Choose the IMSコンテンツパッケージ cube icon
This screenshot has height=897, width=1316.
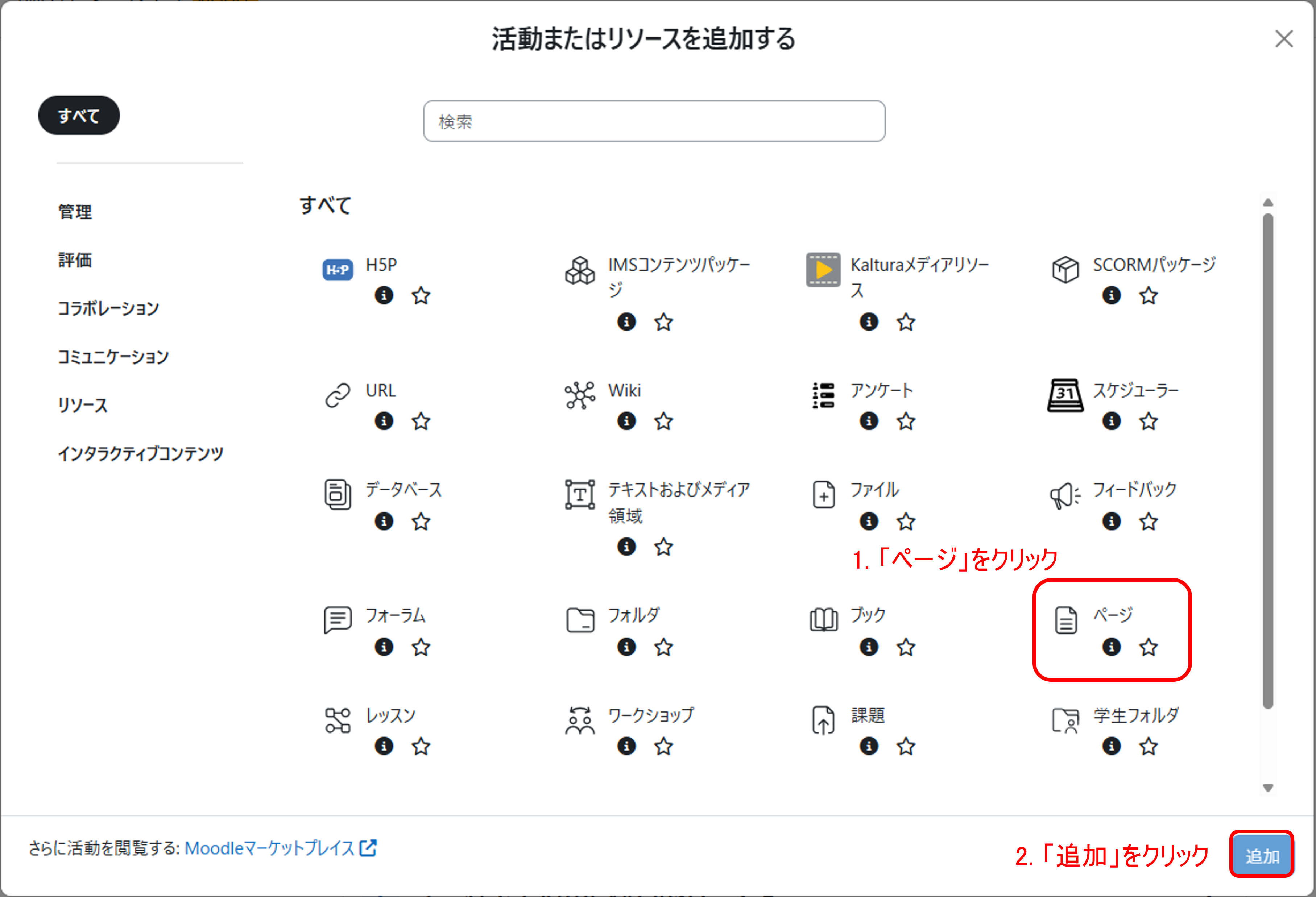click(580, 270)
